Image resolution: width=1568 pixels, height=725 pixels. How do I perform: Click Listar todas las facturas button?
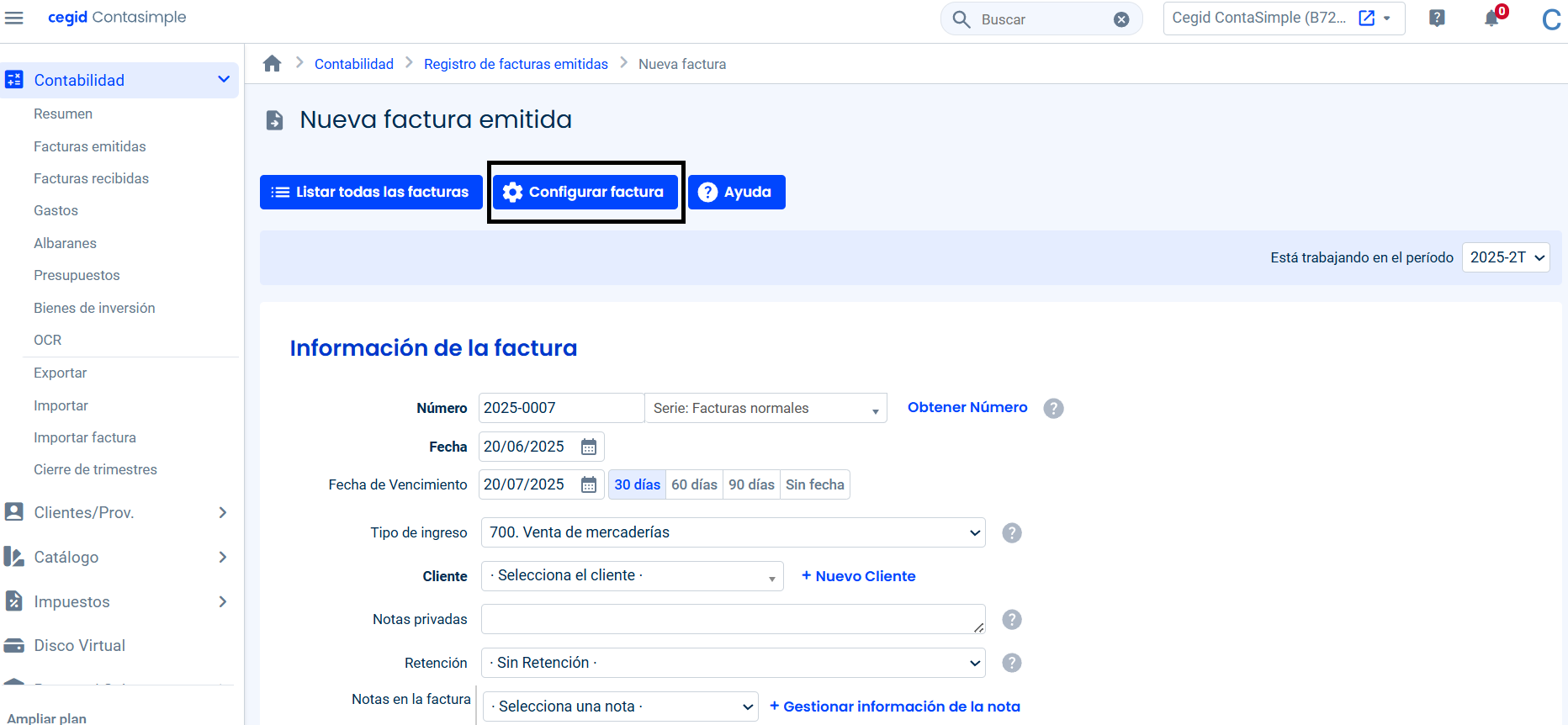[x=371, y=192]
